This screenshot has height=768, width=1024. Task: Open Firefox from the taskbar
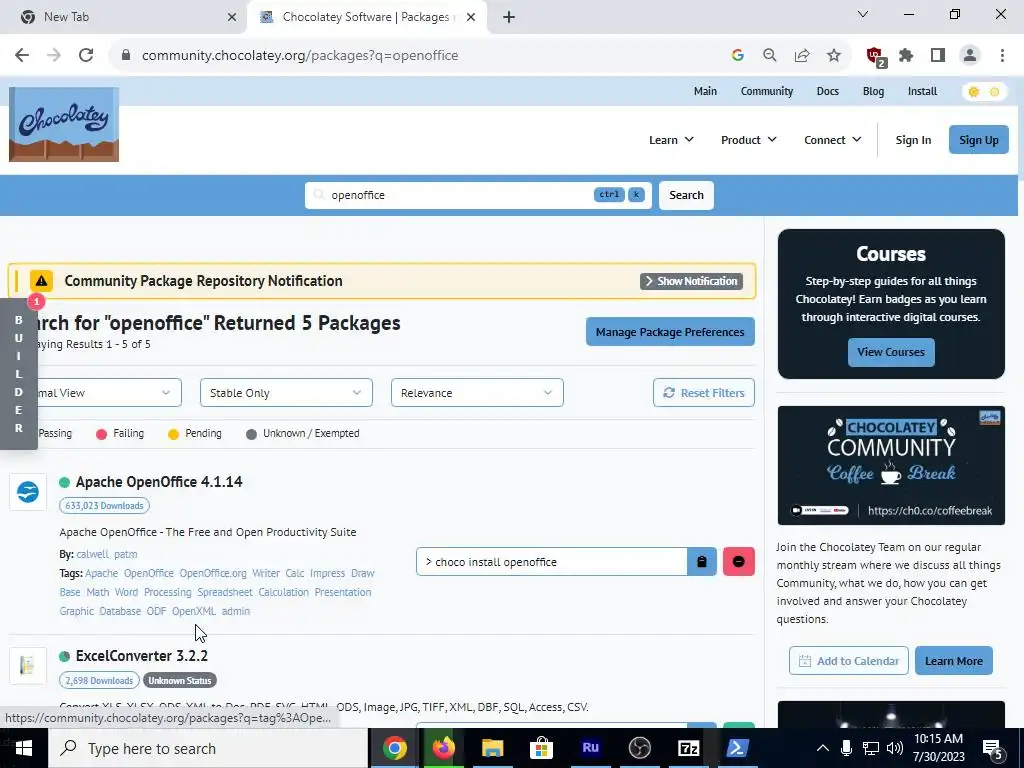coord(443,748)
